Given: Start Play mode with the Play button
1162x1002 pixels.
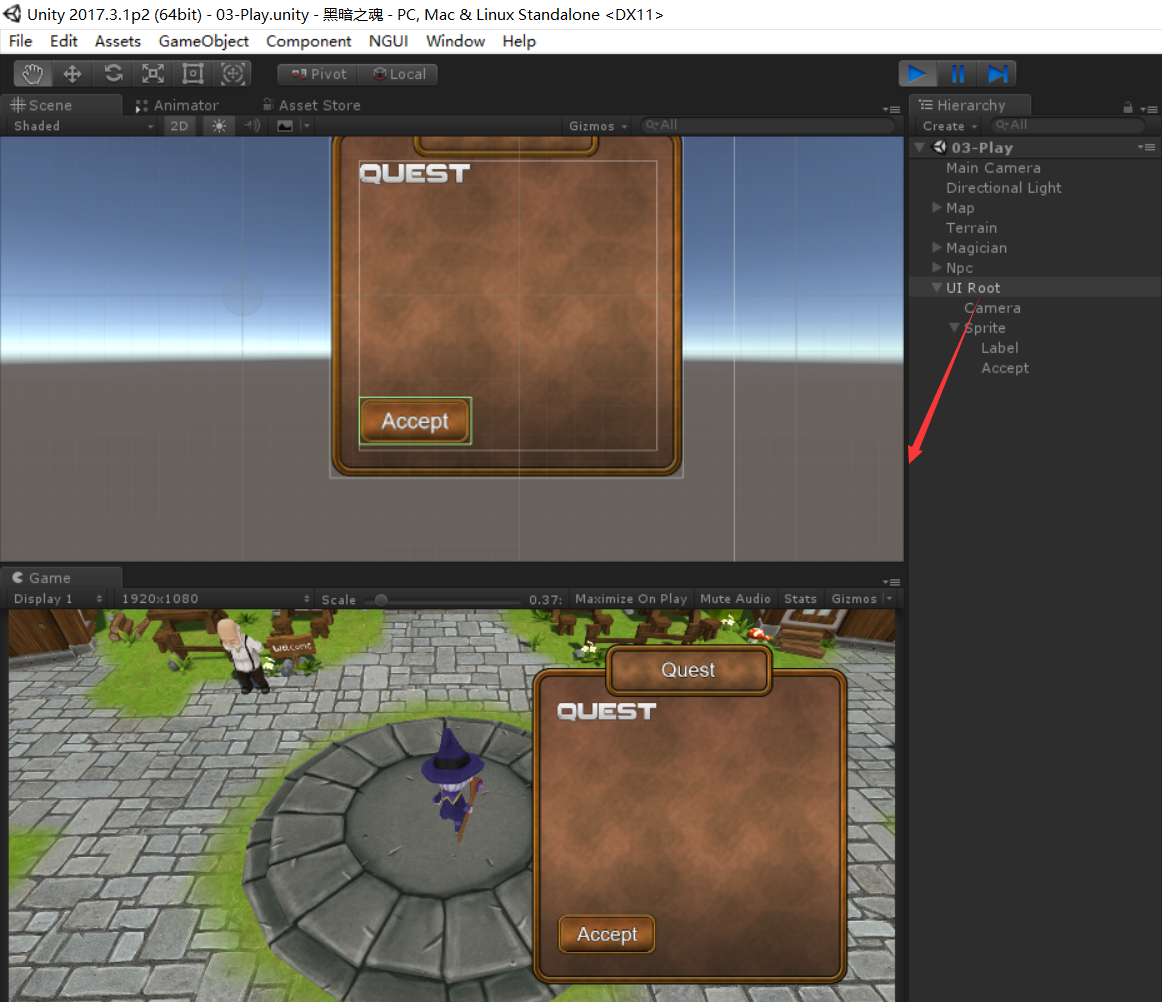Looking at the screenshot, I should (917, 73).
